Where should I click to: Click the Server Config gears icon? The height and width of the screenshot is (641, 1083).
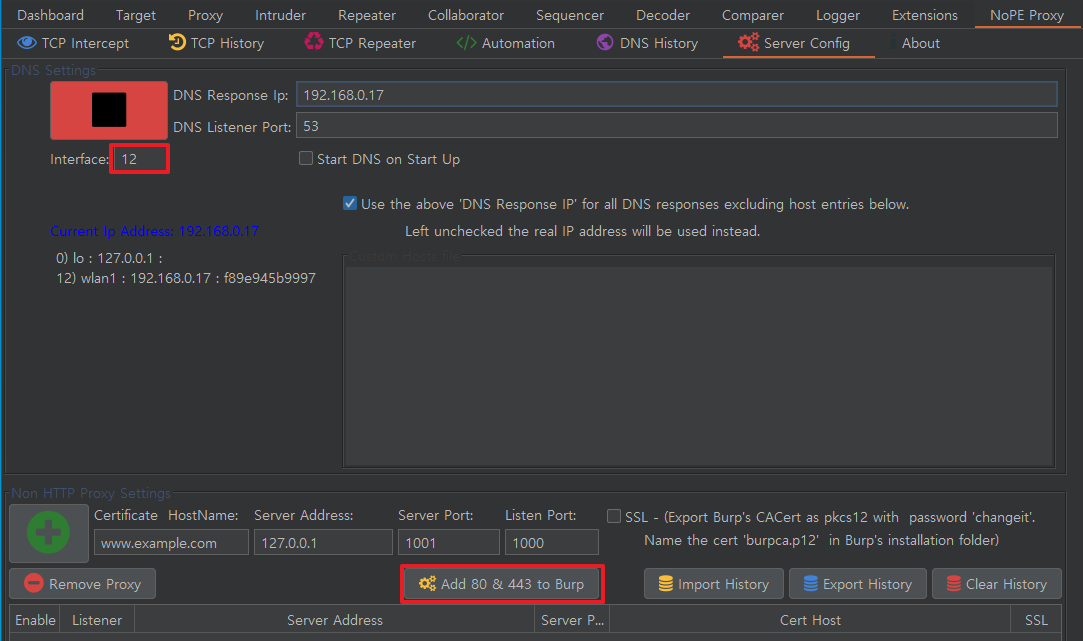[x=748, y=42]
